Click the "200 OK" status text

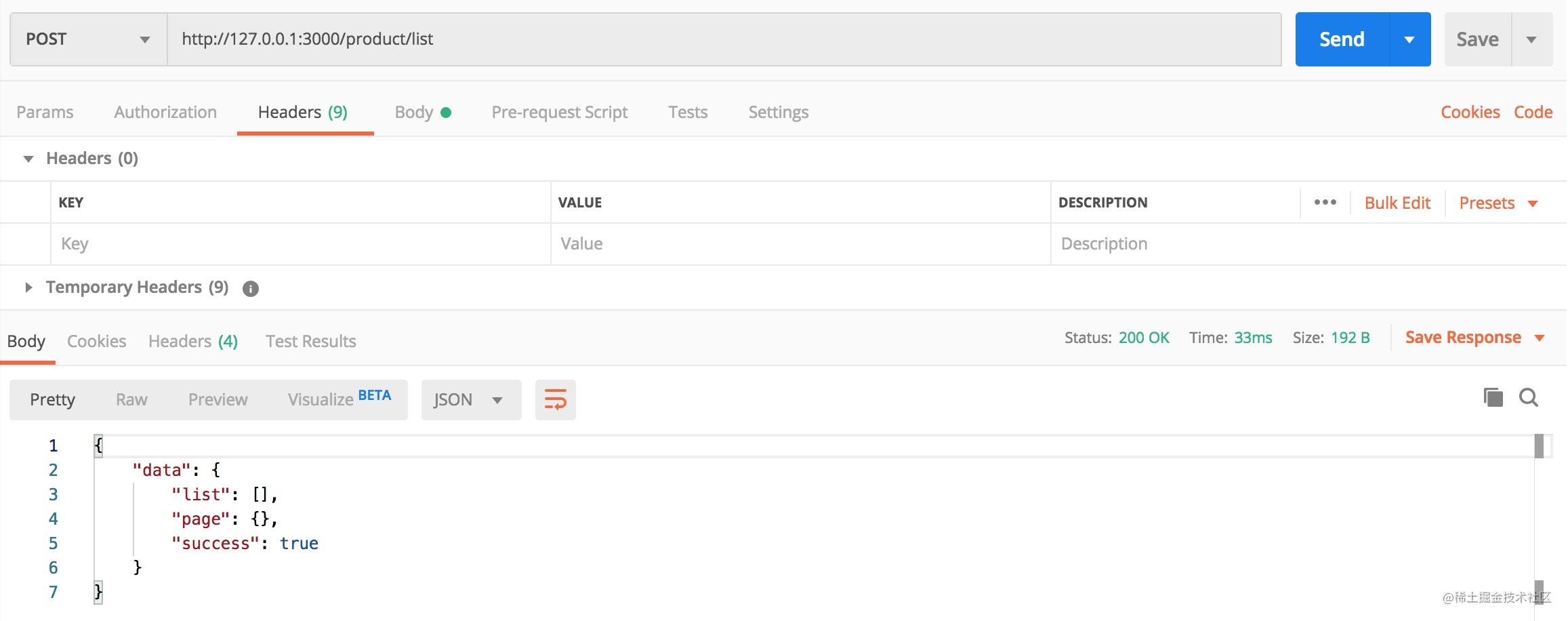point(1144,338)
